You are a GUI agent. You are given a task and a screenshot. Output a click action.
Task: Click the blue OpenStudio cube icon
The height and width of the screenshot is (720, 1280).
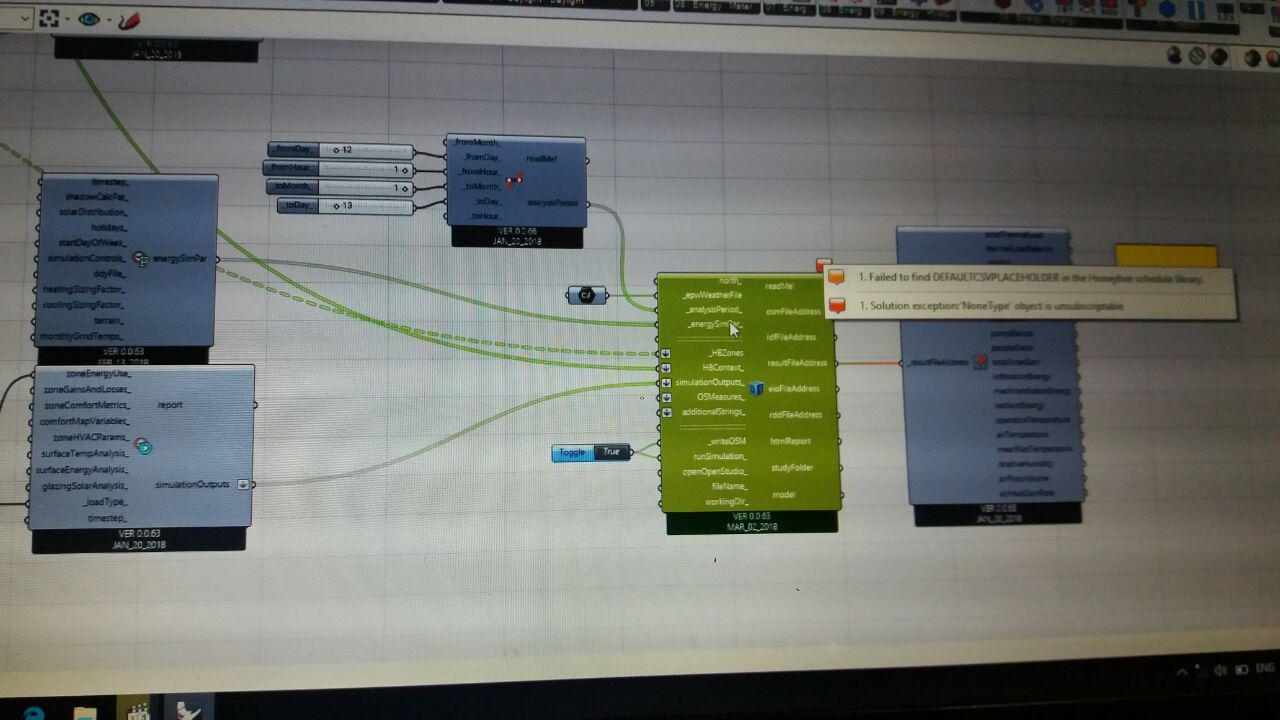[x=756, y=389]
